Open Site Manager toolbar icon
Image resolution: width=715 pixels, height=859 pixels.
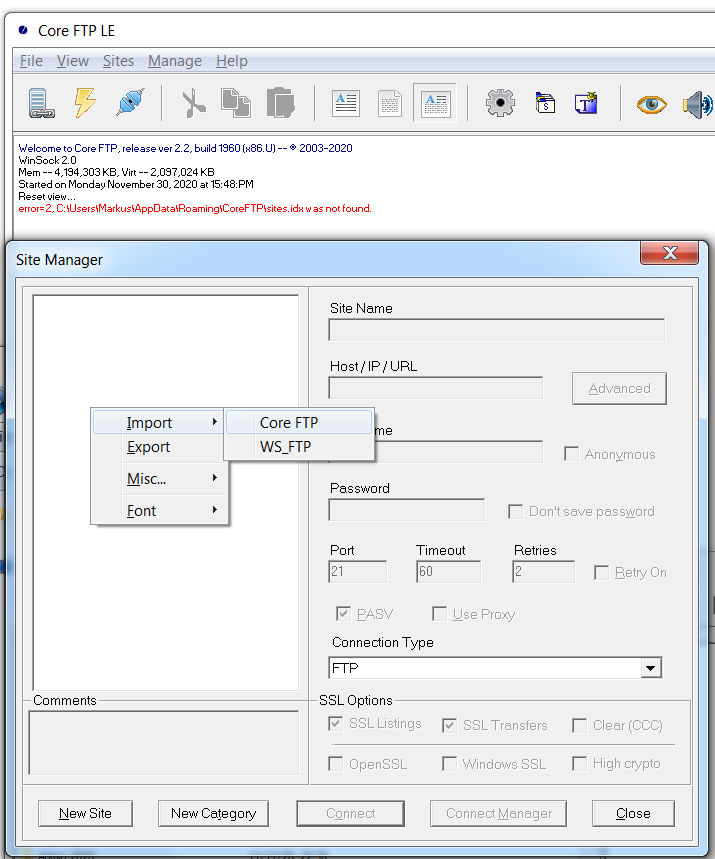[41, 103]
